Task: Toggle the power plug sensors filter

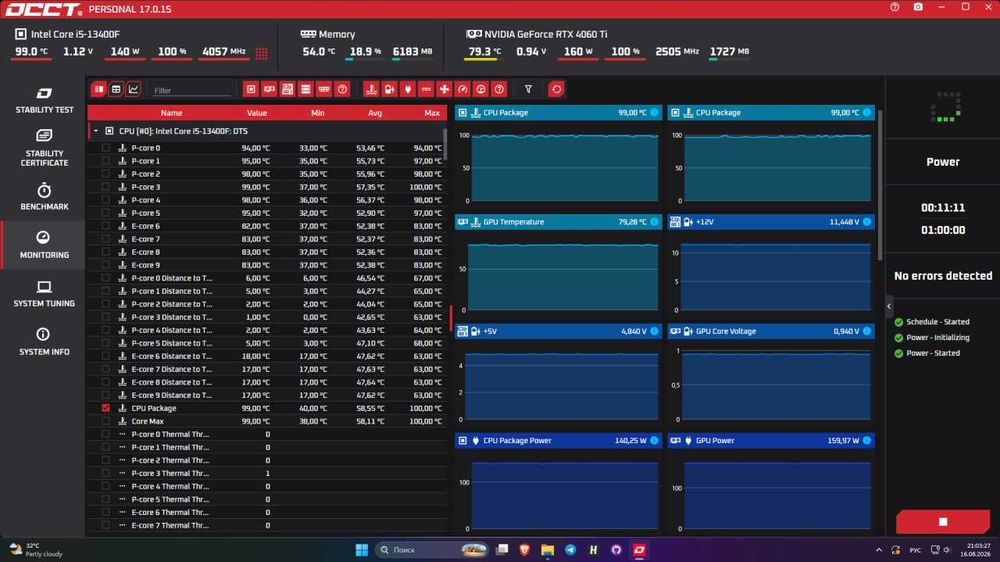Action: pyautogui.click(x=408, y=89)
